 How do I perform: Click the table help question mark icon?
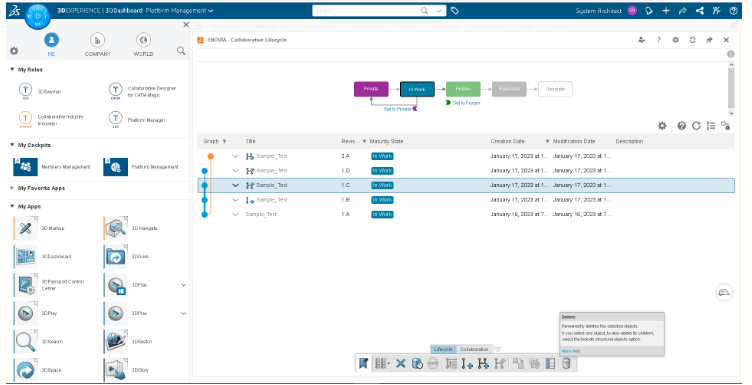[682, 126]
